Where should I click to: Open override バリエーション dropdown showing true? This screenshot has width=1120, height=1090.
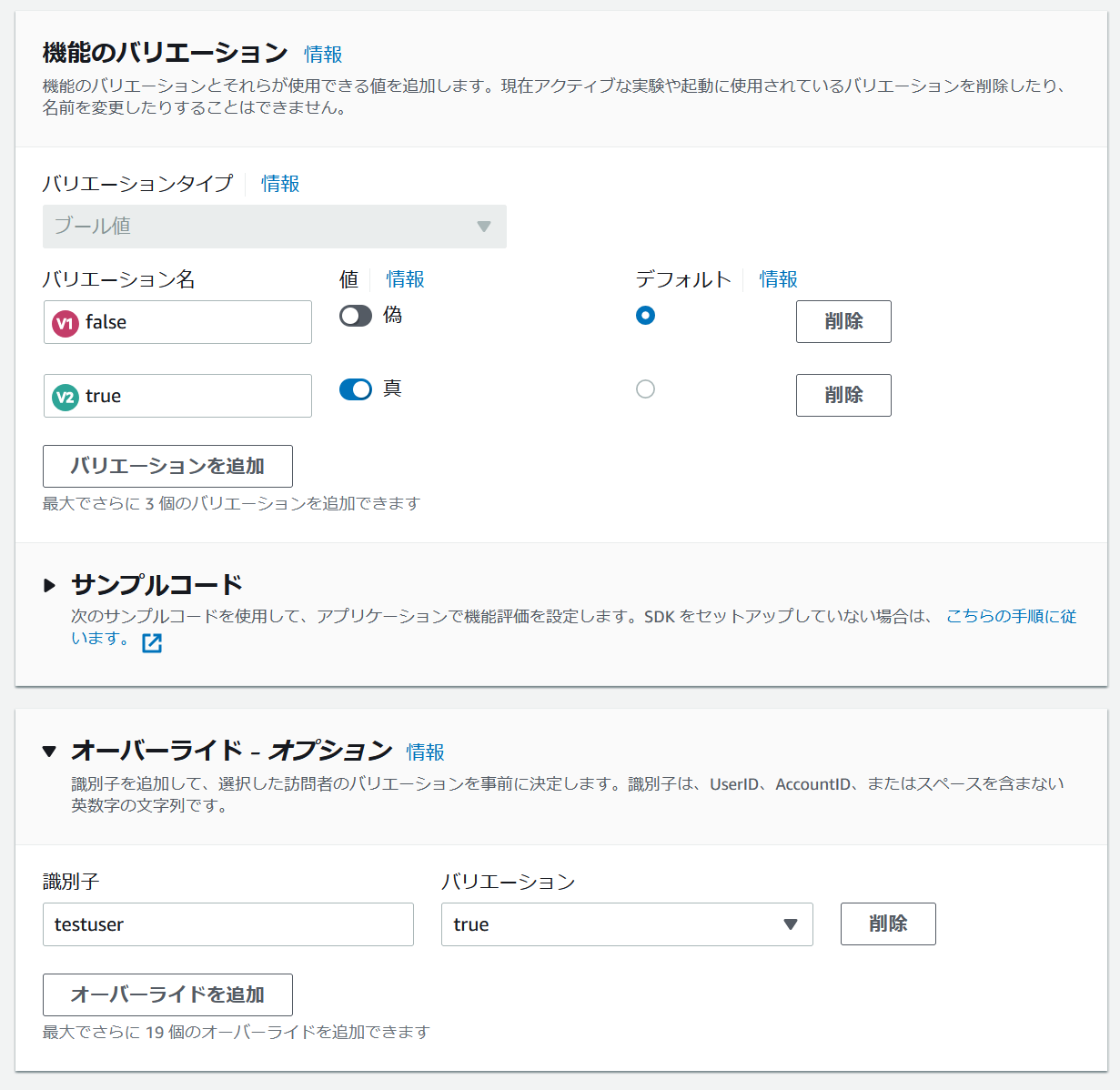[x=626, y=924]
